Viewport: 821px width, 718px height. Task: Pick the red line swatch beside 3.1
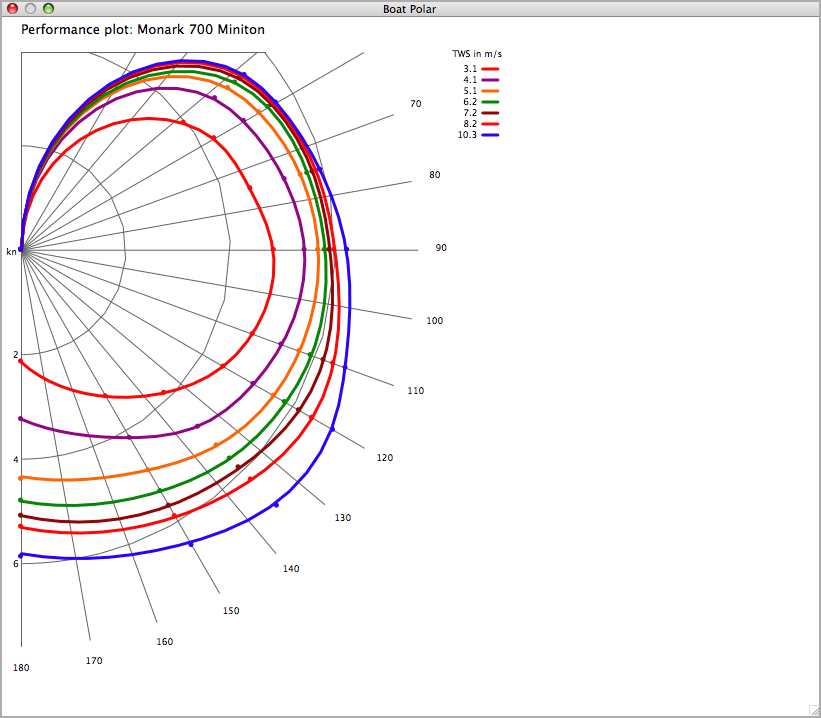point(490,69)
